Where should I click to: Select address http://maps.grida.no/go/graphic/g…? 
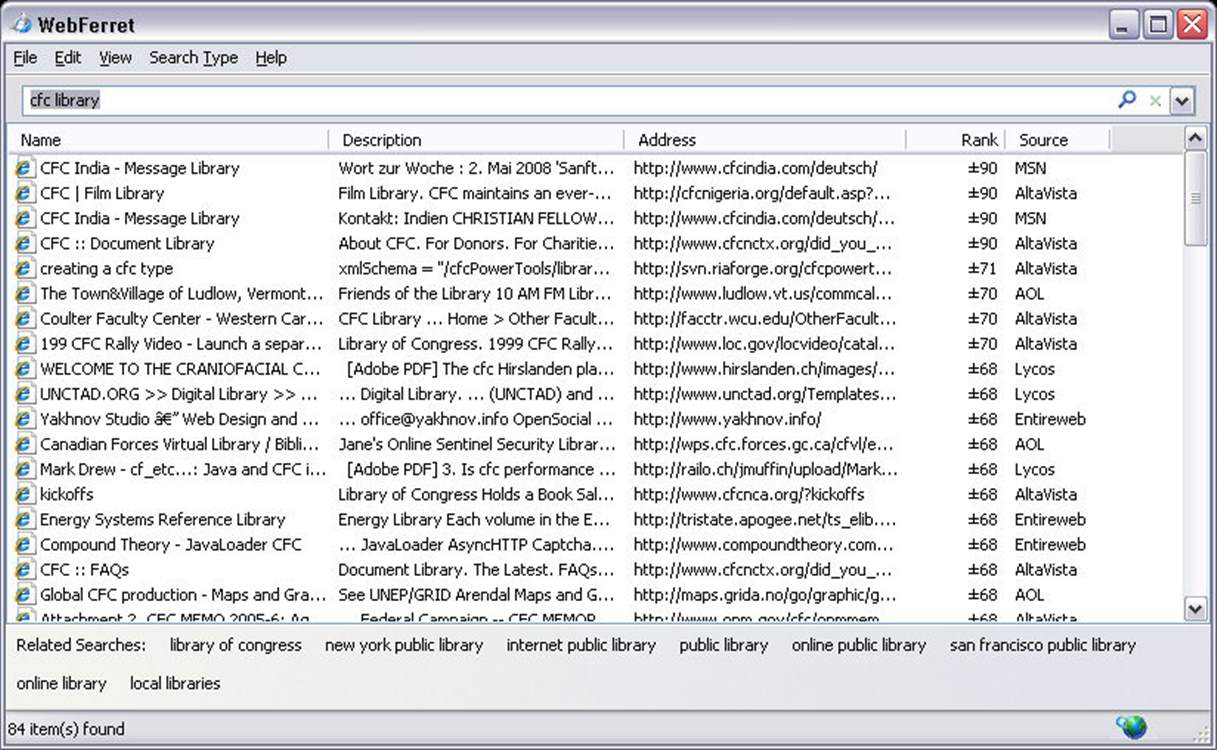tap(765, 594)
